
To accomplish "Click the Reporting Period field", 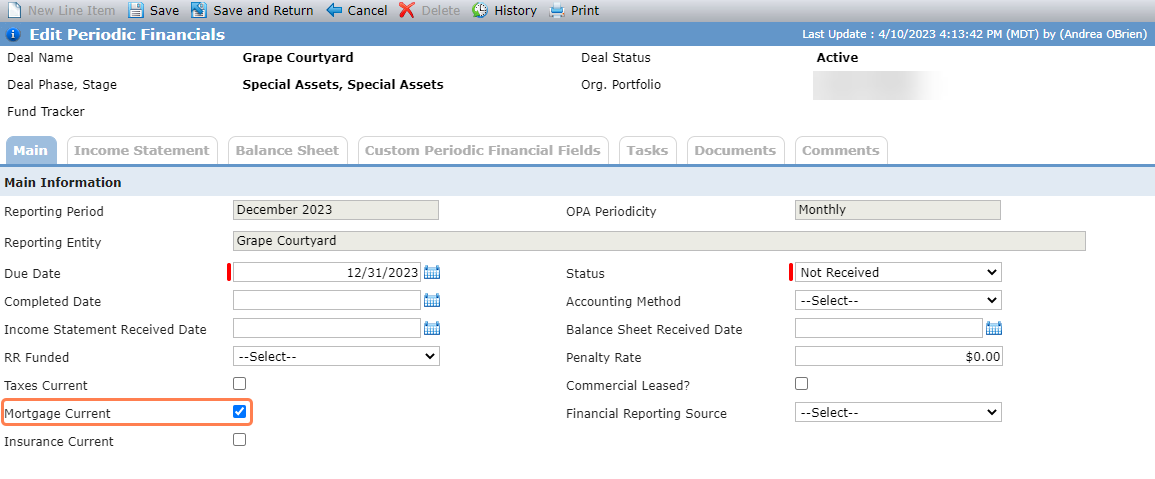I will [336, 210].
